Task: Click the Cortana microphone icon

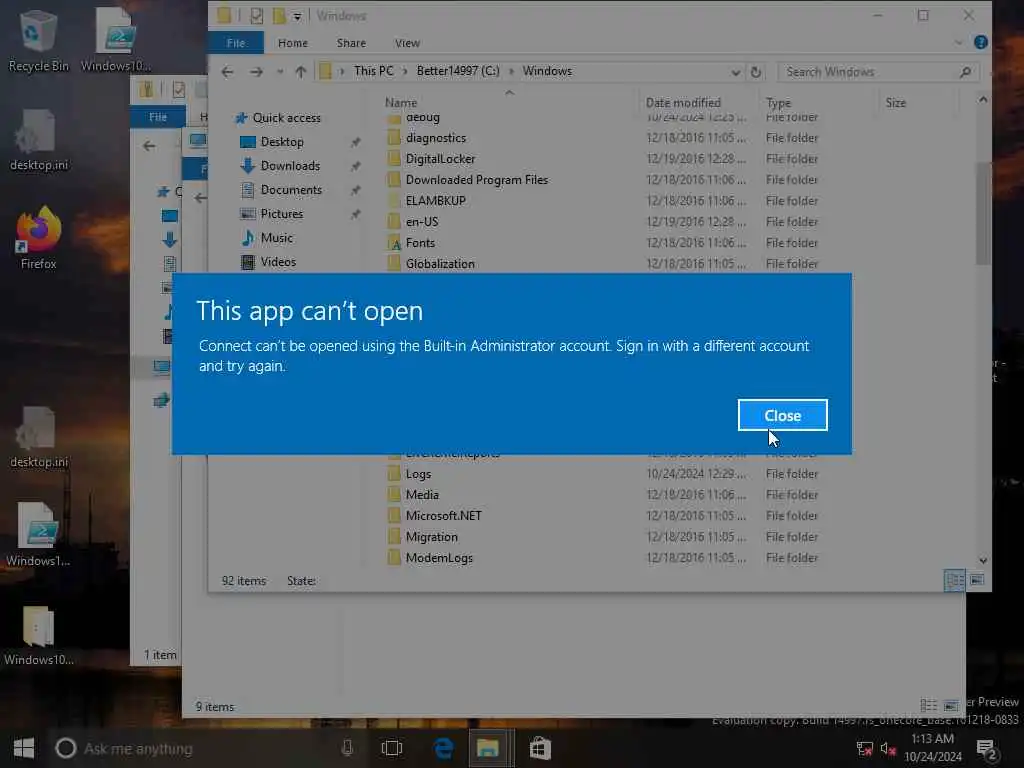Action: tap(347, 748)
